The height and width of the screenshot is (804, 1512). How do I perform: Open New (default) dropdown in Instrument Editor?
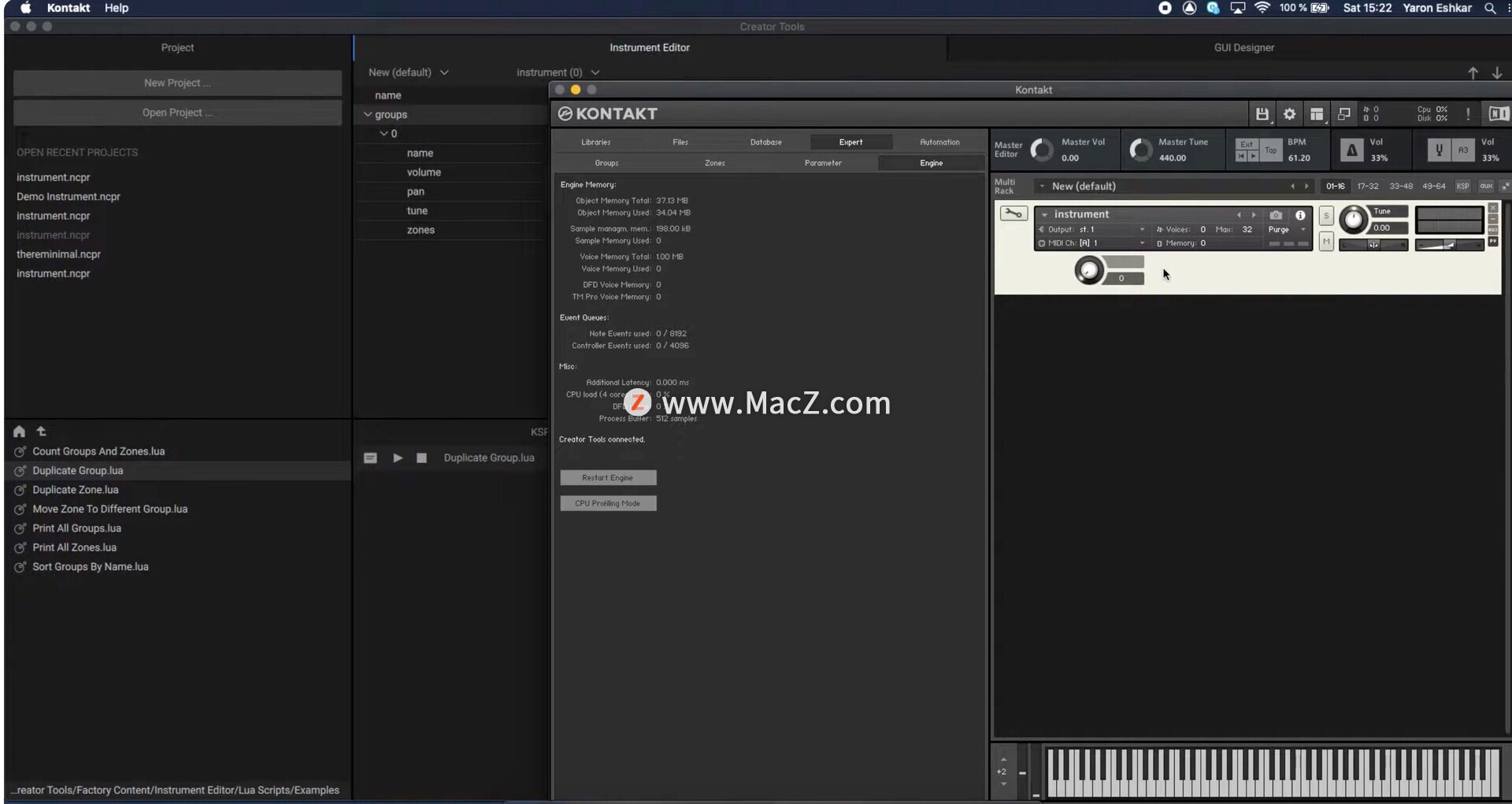click(408, 72)
